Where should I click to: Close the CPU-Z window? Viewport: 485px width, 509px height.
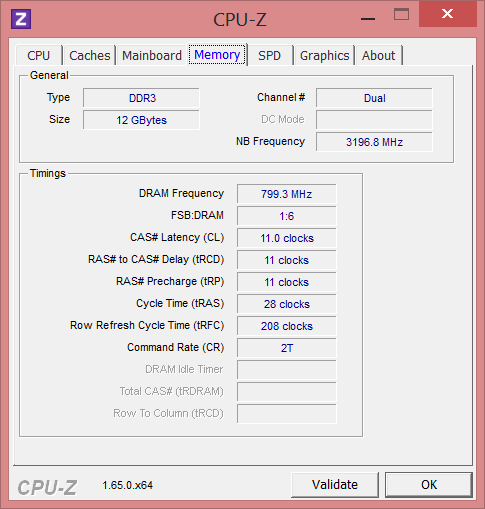pos(447,14)
